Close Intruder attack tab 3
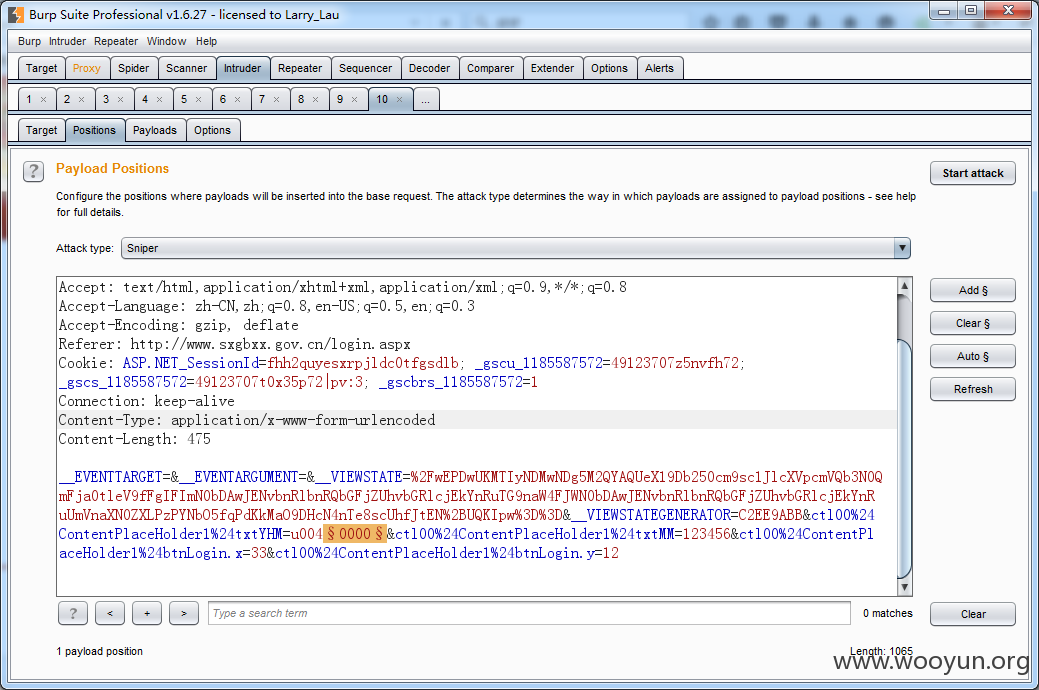Image resolution: width=1039 pixels, height=690 pixels. click(121, 99)
